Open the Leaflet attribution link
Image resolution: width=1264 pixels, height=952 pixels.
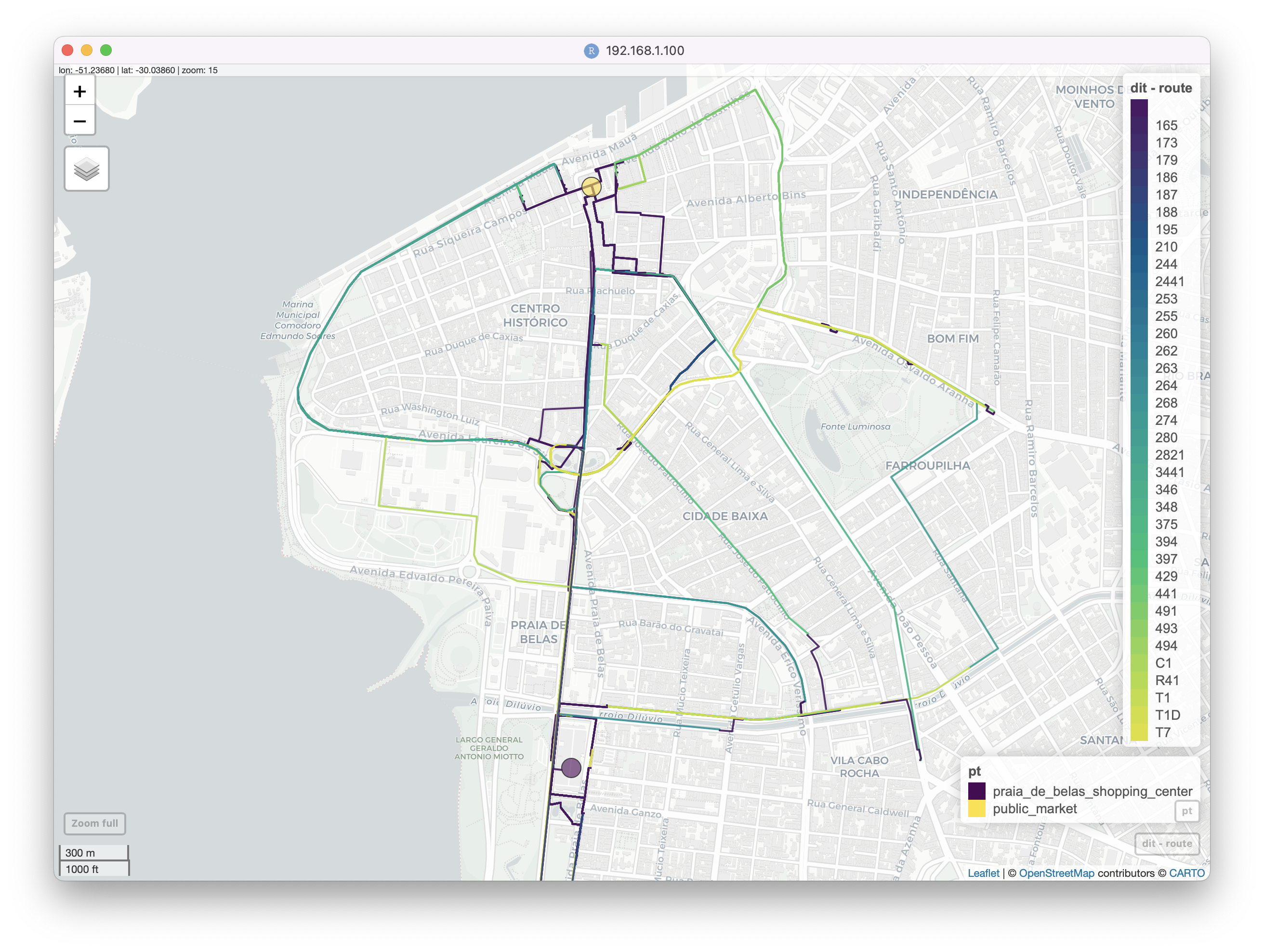(984, 873)
